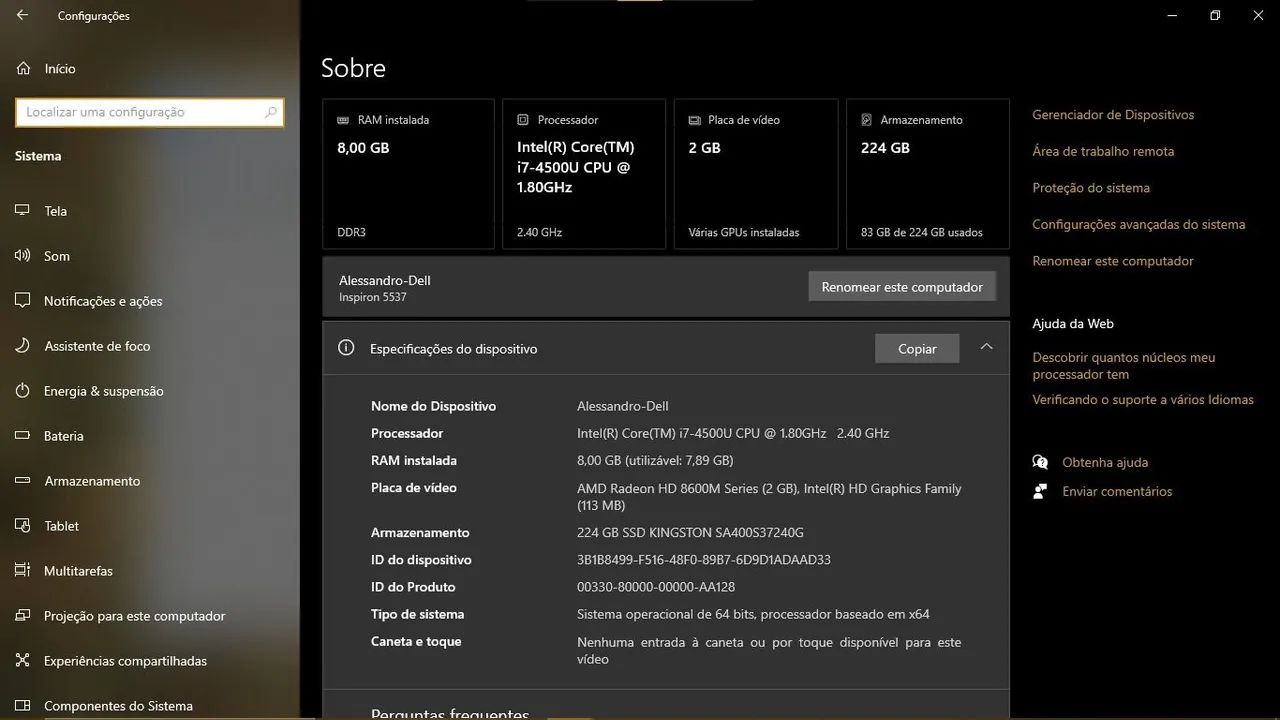Screen dimensions: 1280x720
Task: Open the Som settings page
Action: pos(150,256)
